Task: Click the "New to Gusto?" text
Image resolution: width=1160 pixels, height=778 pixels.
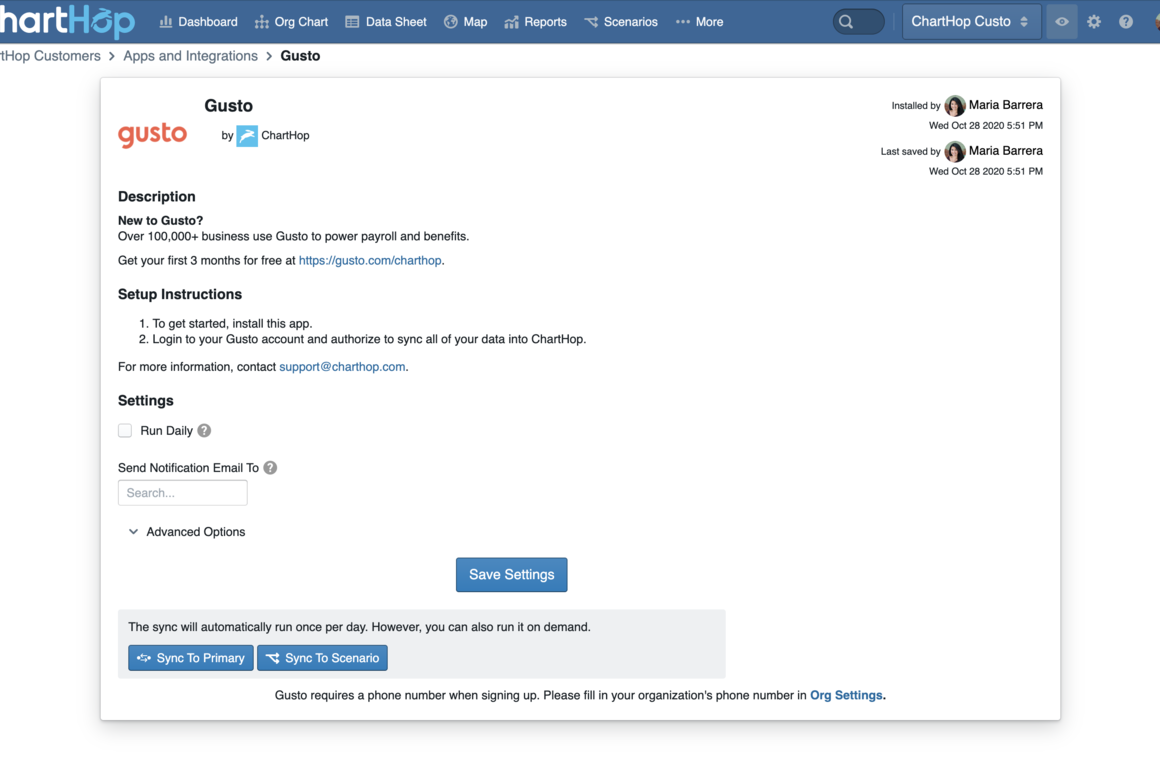Action: pyautogui.click(x=161, y=220)
